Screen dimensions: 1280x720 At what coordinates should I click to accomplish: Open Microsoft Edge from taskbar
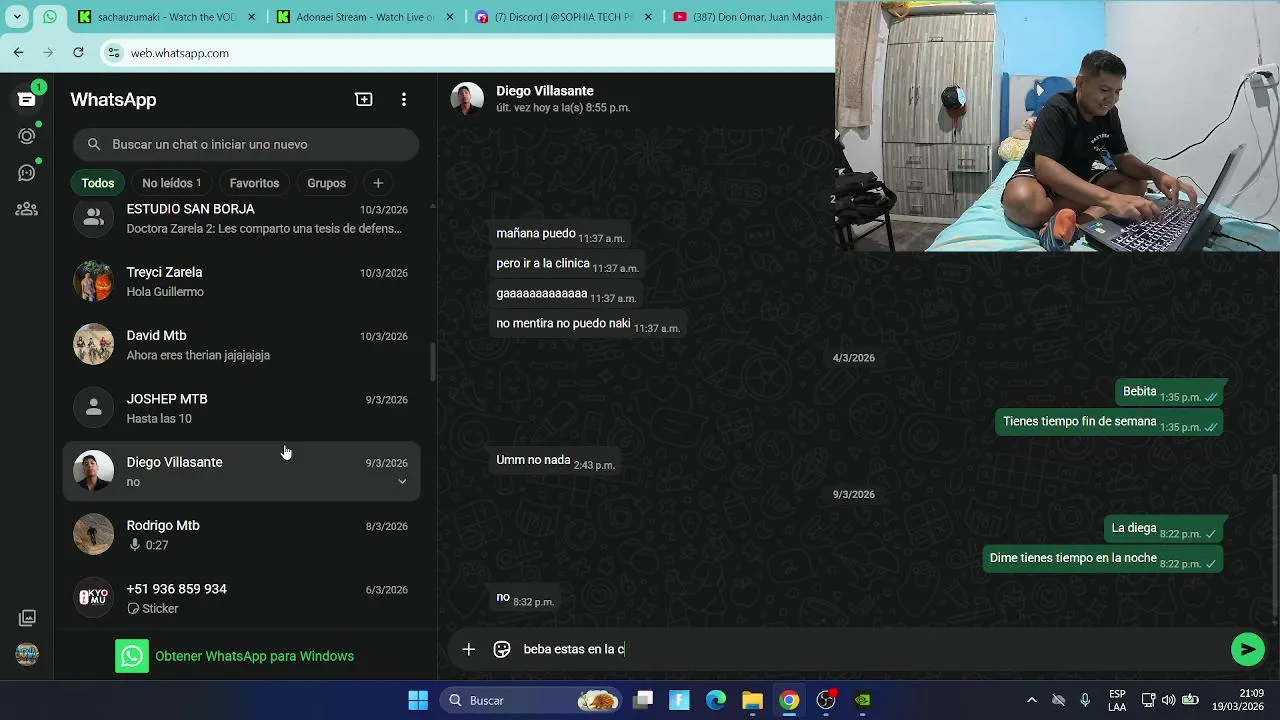(716, 700)
